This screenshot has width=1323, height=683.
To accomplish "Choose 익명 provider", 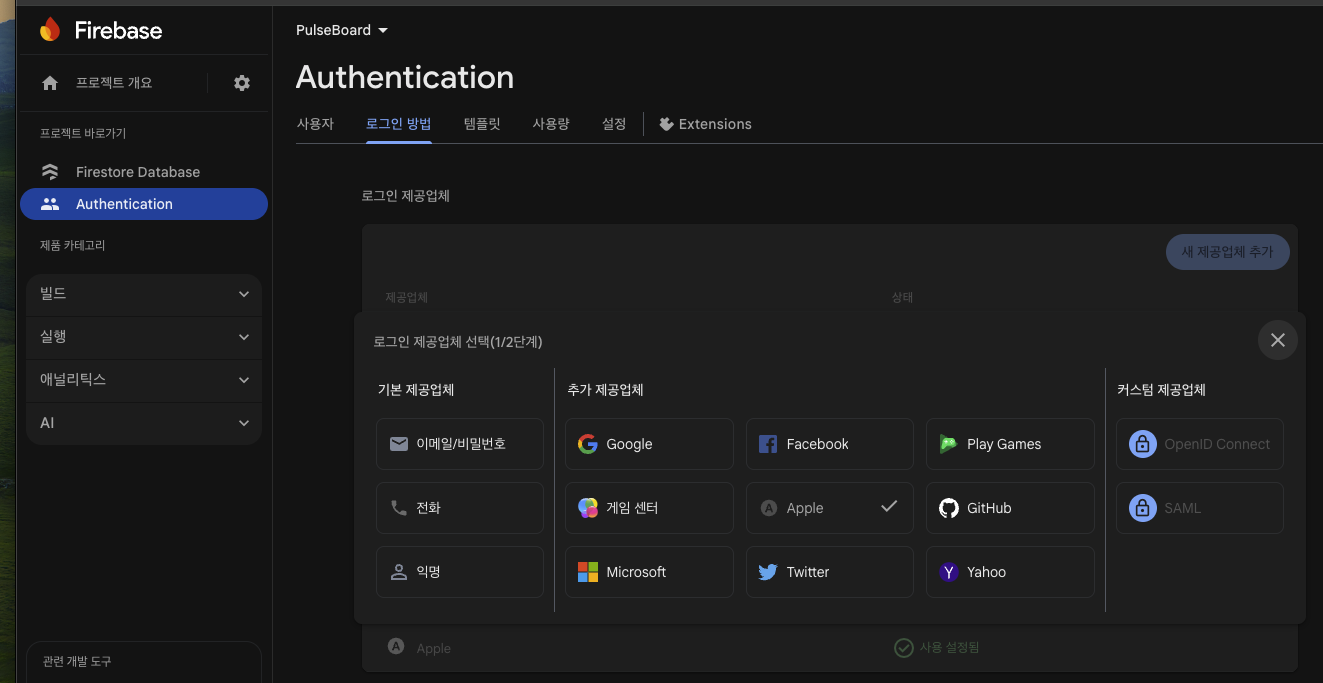I will click(460, 572).
